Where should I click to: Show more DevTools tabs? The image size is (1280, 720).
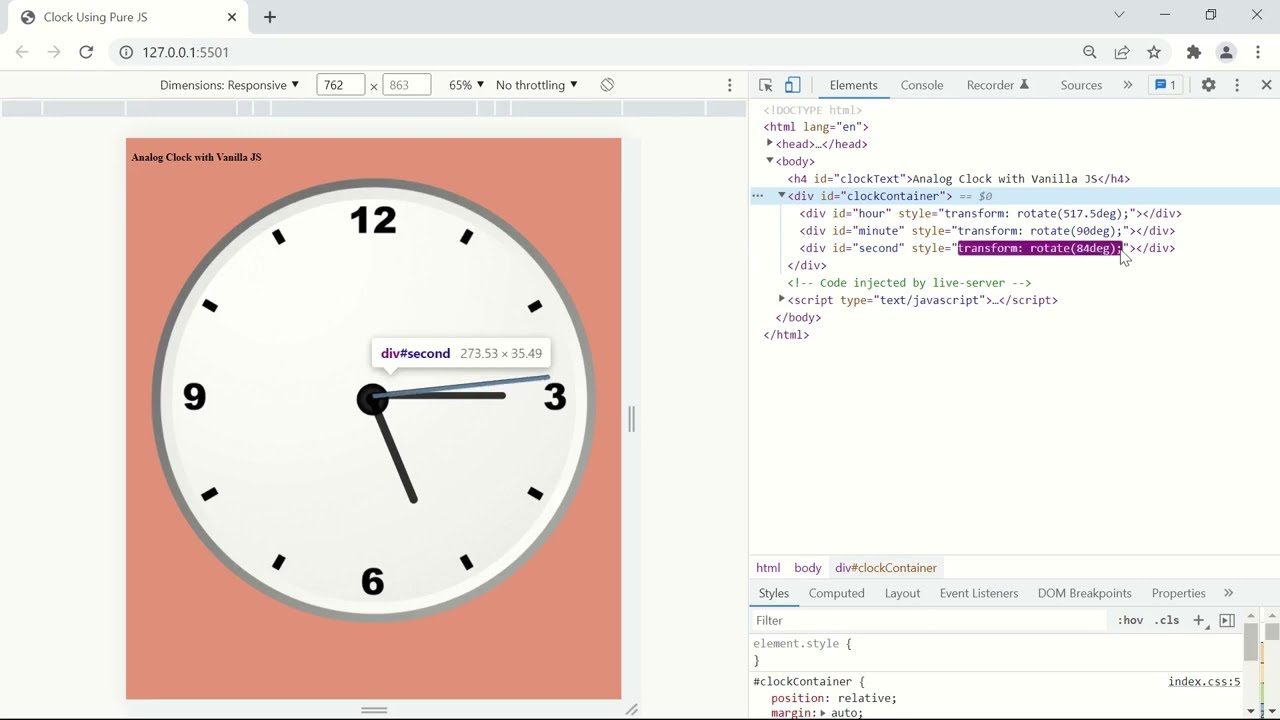click(1128, 85)
